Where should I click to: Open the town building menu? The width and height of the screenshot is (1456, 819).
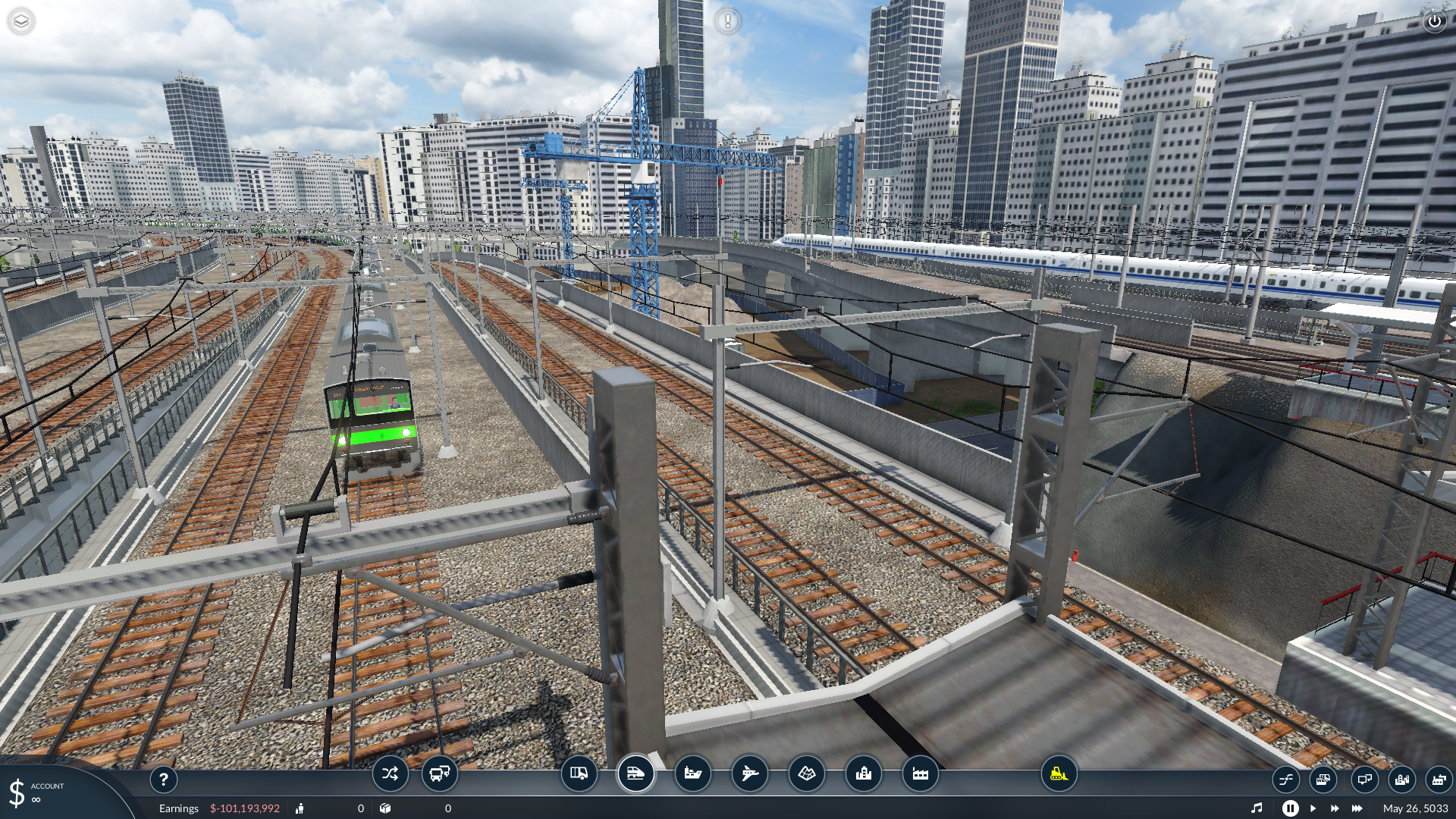[863, 773]
